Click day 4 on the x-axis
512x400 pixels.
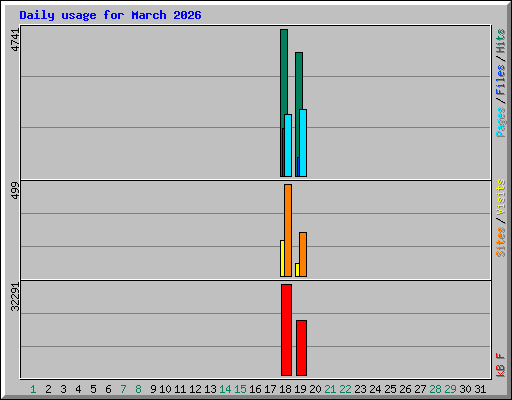click(78, 389)
